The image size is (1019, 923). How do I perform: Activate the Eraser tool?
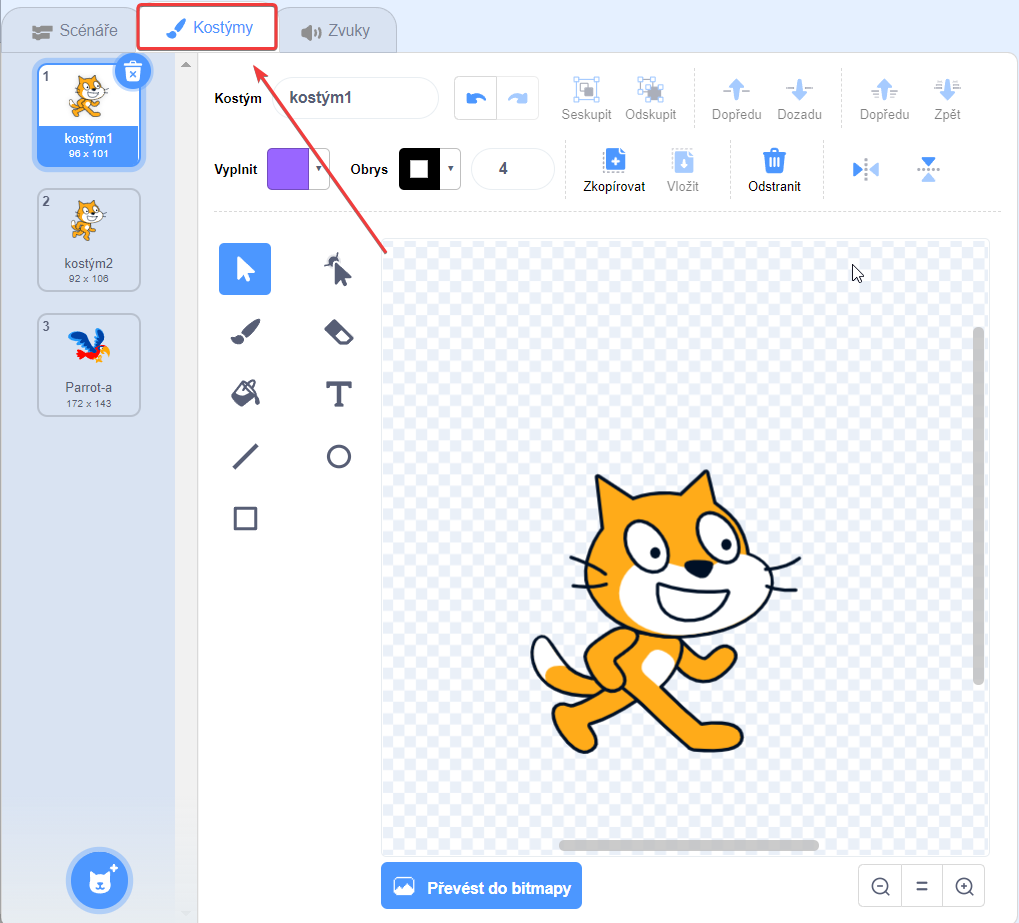click(338, 331)
